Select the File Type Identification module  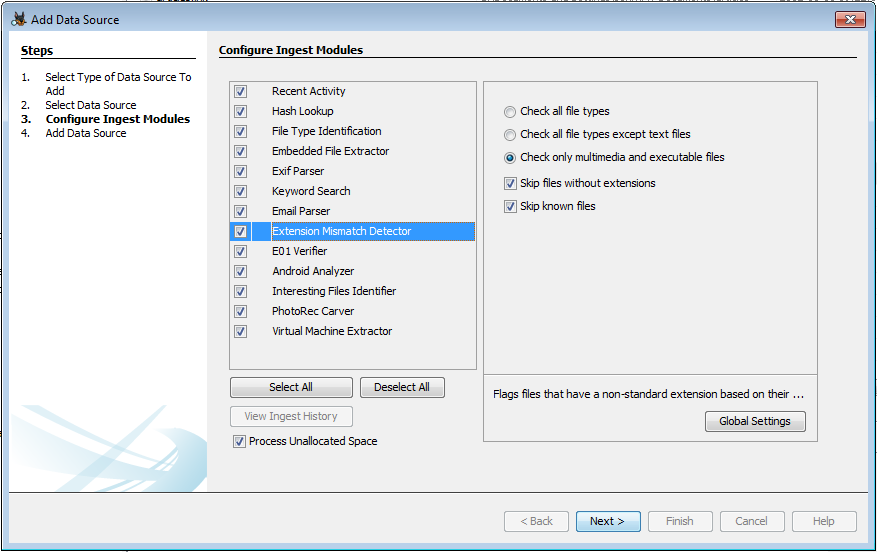326,132
